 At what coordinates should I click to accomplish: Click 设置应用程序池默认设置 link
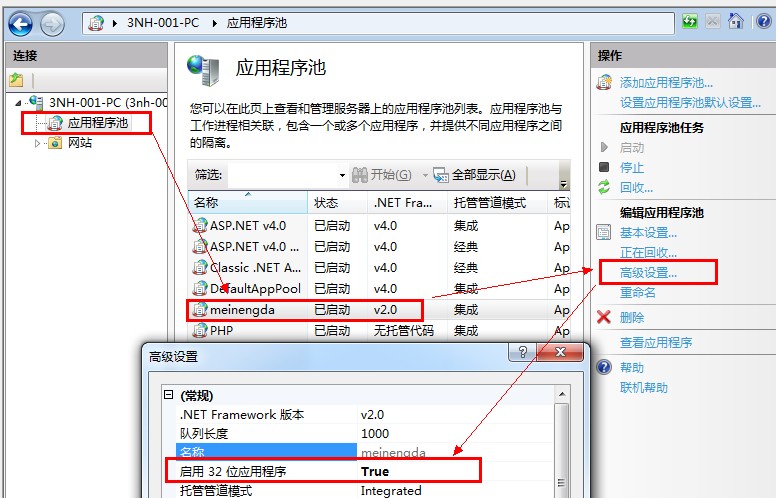click(690, 102)
